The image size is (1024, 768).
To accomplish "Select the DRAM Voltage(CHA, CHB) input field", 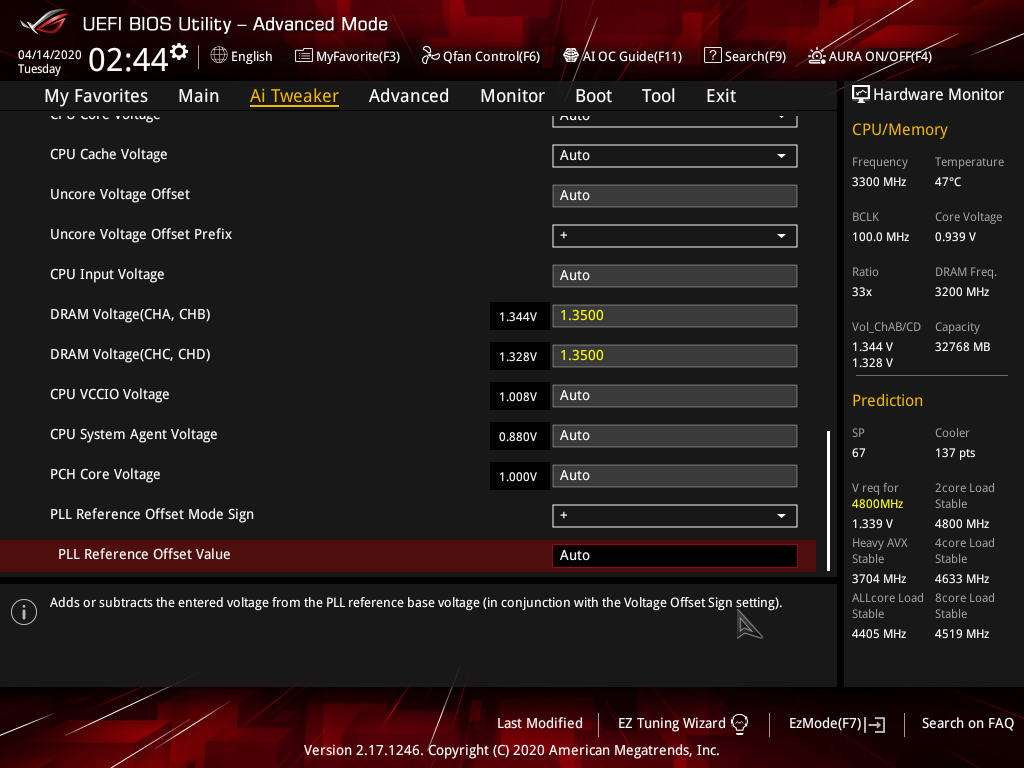I will 675,315.
